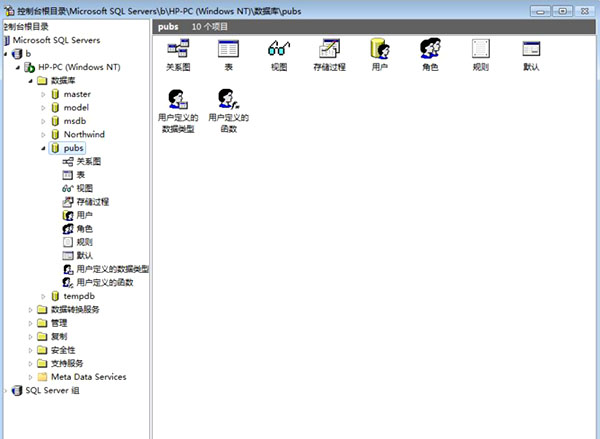
Task: Select HP-PC (Windows NT) server label
Action: pyautogui.click(x=79, y=67)
